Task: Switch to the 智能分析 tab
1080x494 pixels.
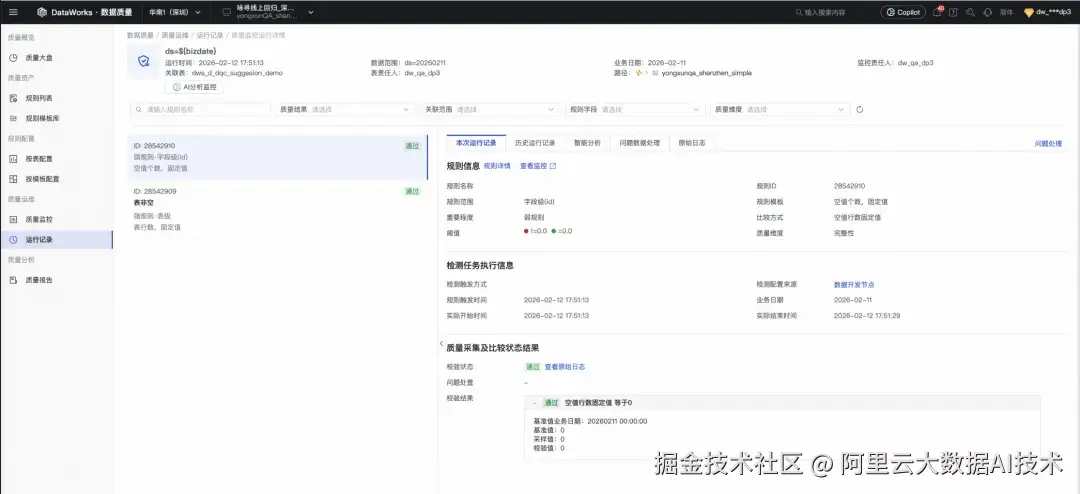Action: click(587, 143)
